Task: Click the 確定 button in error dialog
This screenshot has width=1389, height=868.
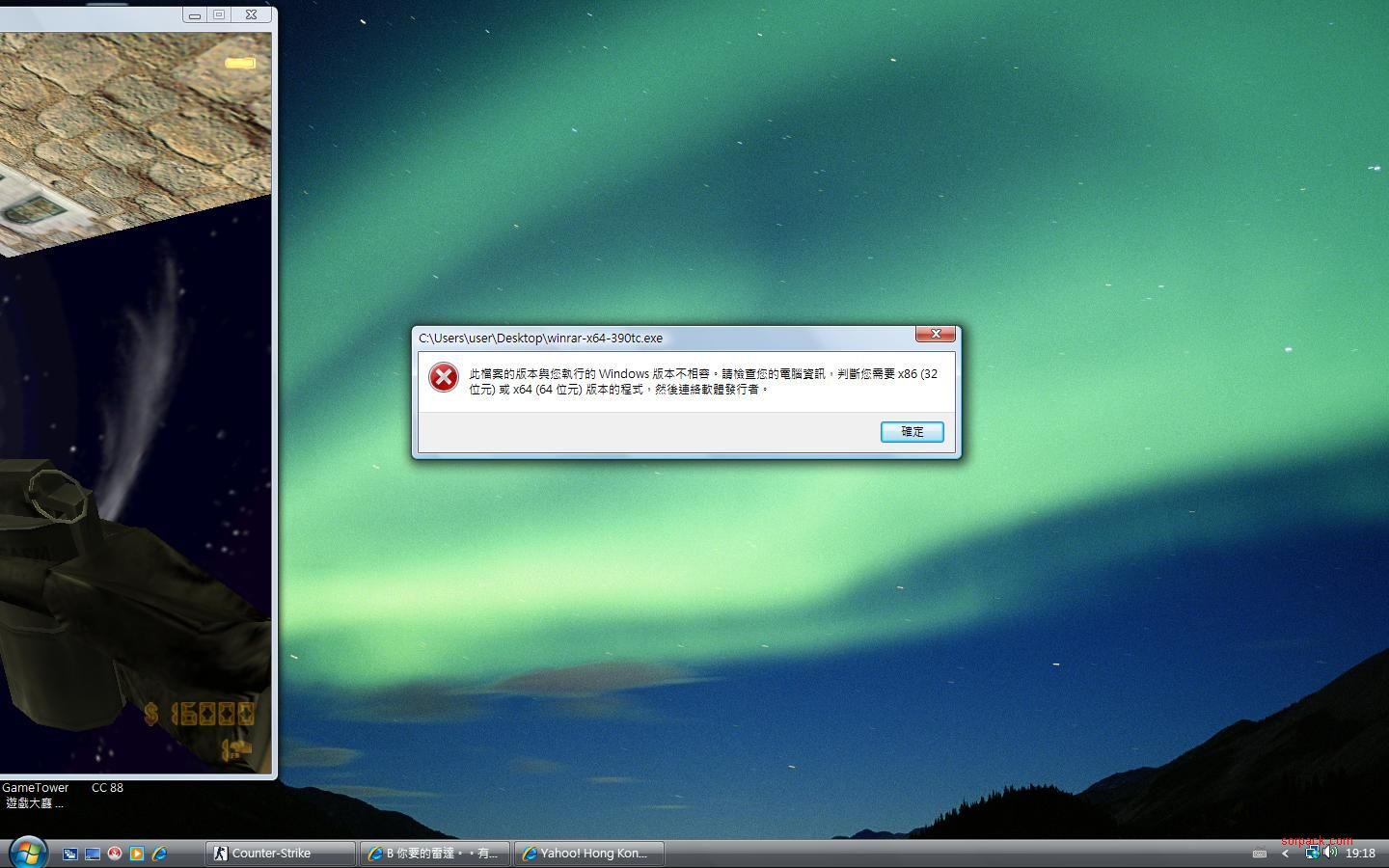Action: click(x=912, y=432)
